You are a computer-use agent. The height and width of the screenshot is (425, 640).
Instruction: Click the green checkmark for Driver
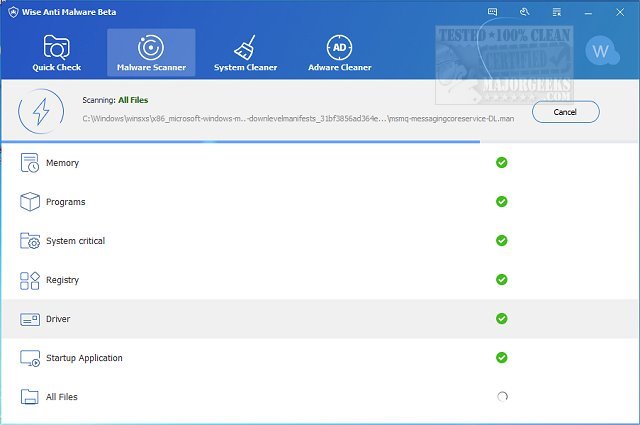coord(502,318)
